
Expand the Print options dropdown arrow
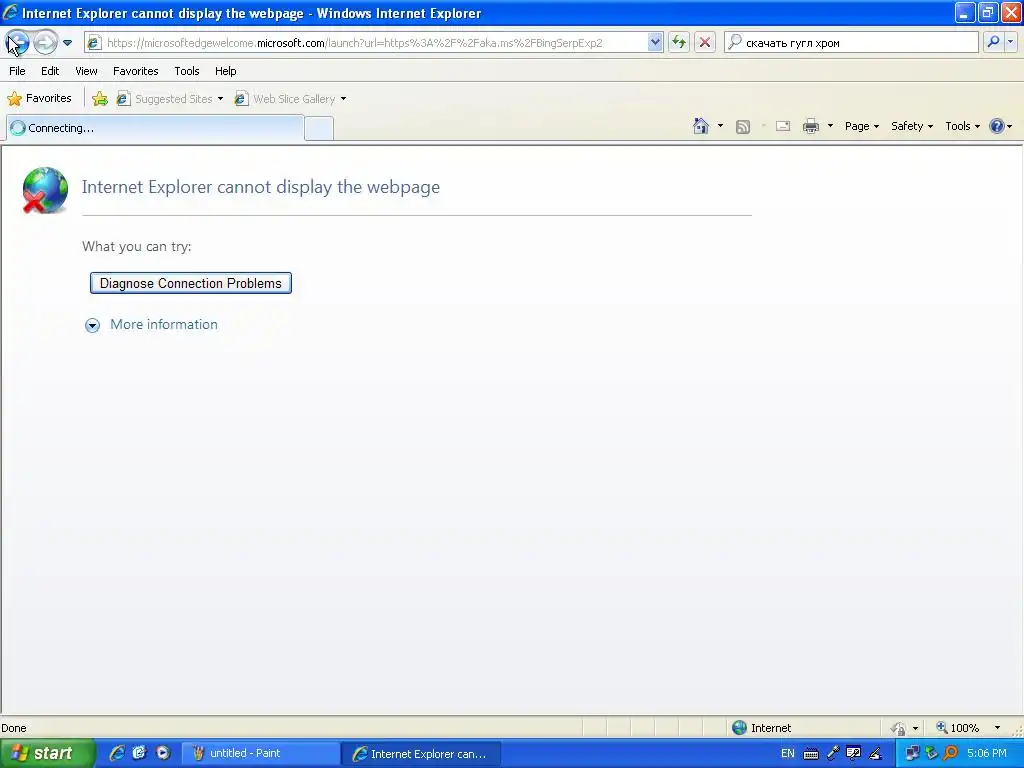[x=830, y=126]
